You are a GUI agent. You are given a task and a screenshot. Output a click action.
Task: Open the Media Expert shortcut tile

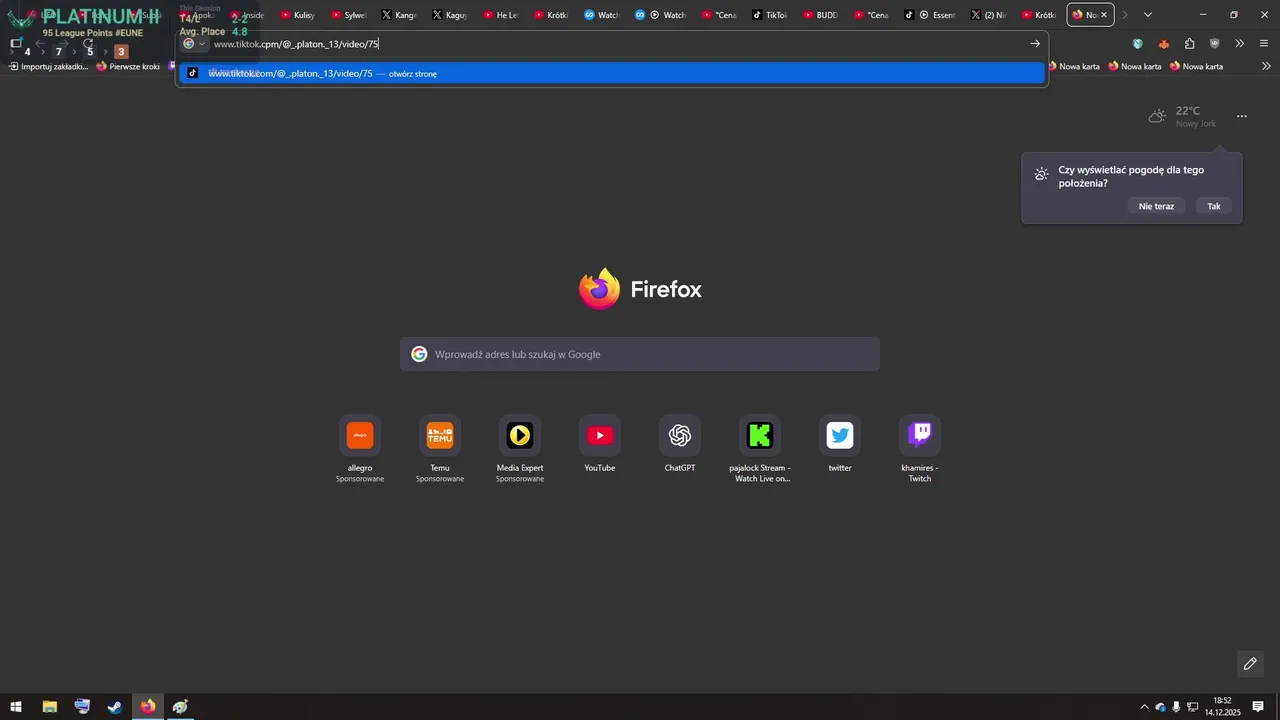pyautogui.click(x=520, y=435)
